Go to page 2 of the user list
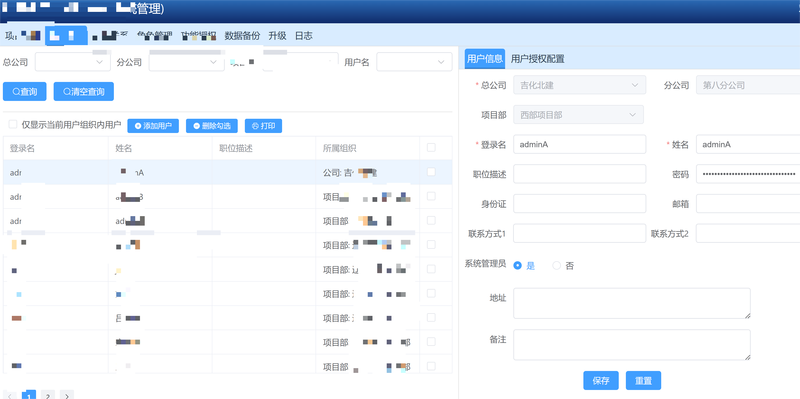 point(47,395)
